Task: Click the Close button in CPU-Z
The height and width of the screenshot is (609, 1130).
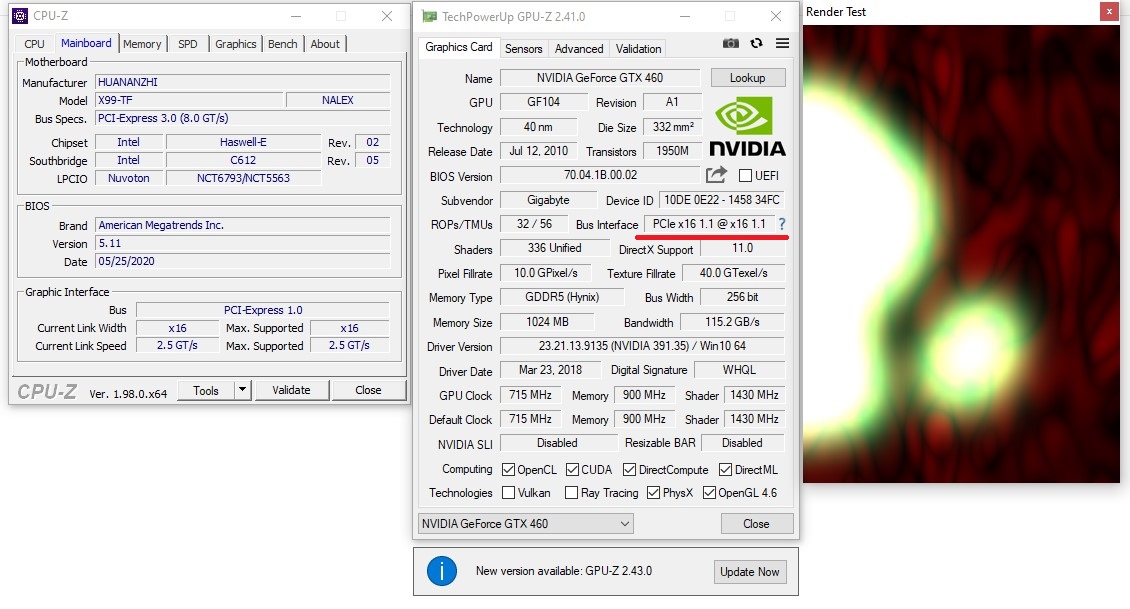Action: pyautogui.click(x=368, y=390)
